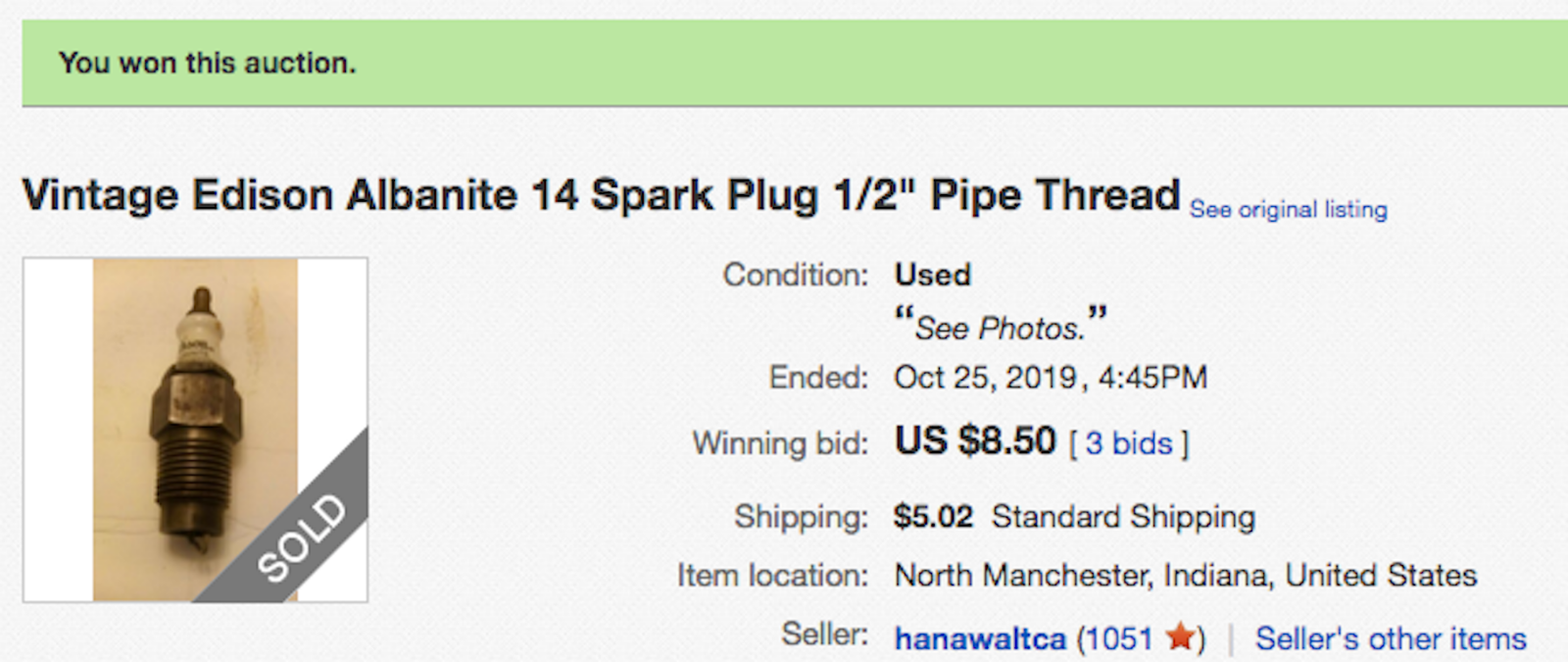The image size is (1568, 662).
Task: Click the Vintage Edison Albanite listing title
Action: click(600, 195)
